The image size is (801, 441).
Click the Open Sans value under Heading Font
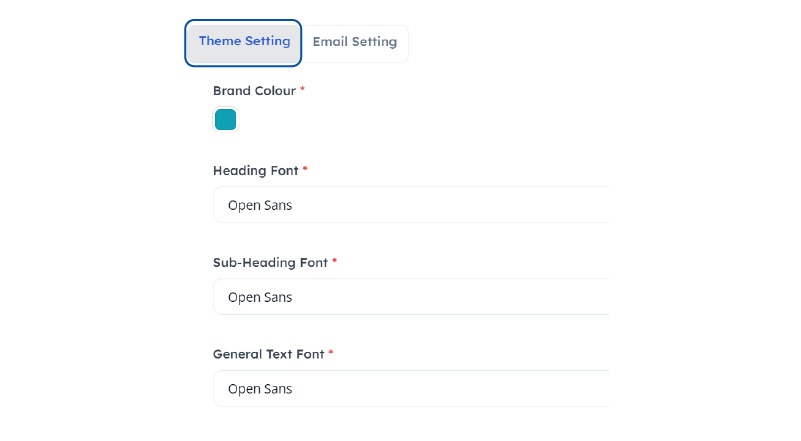coord(260,205)
